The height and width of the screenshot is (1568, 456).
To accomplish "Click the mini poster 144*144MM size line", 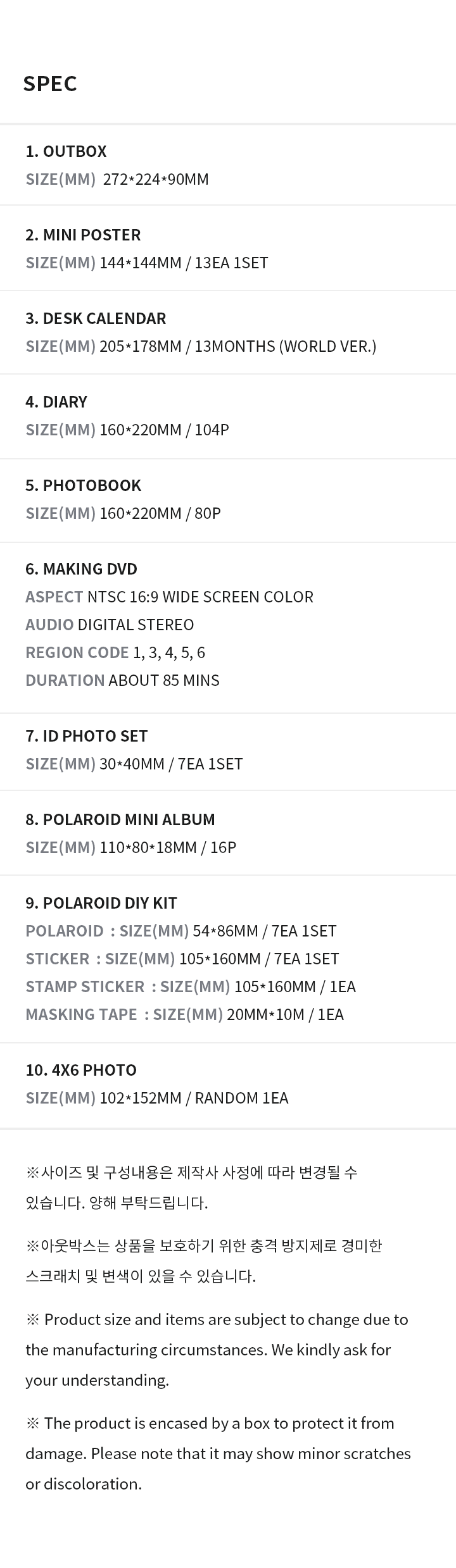I will [x=147, y=263].
